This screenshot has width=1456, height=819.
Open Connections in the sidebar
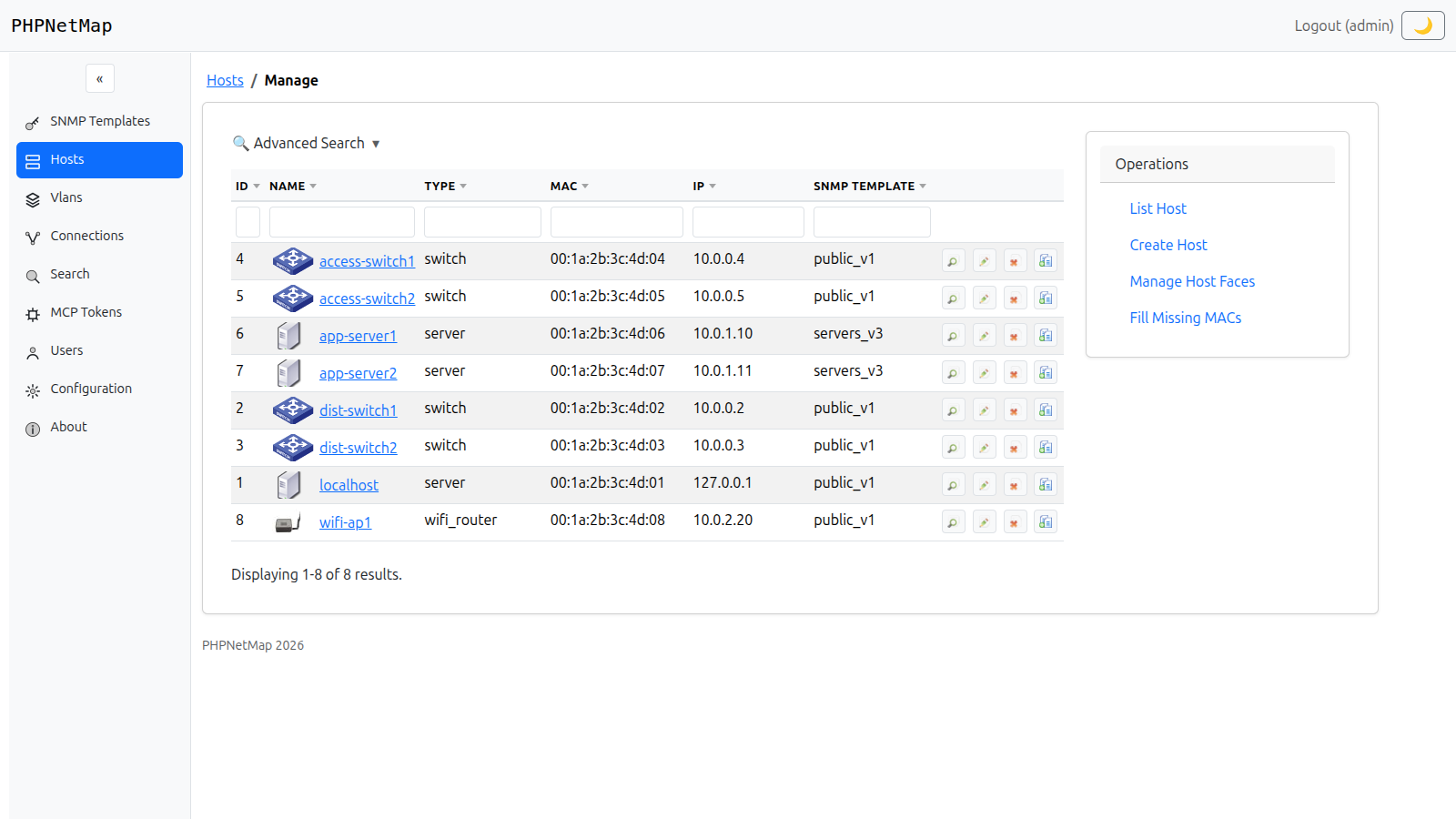(x=99, y=236)
